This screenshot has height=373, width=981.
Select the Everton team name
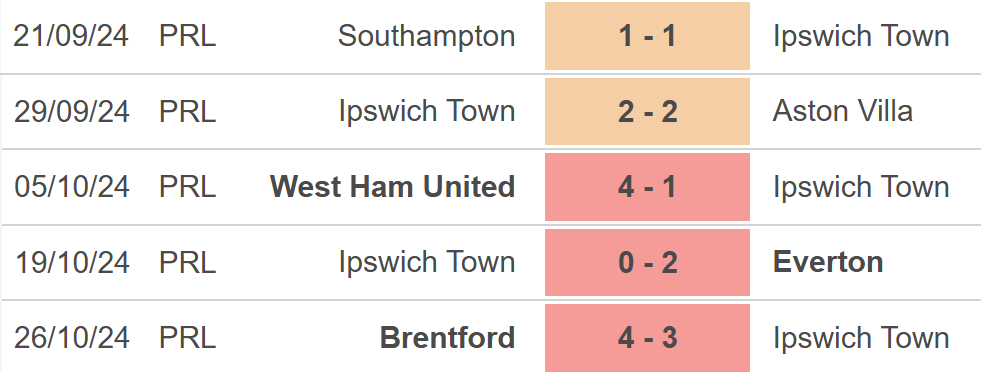(x=828, y=262)
